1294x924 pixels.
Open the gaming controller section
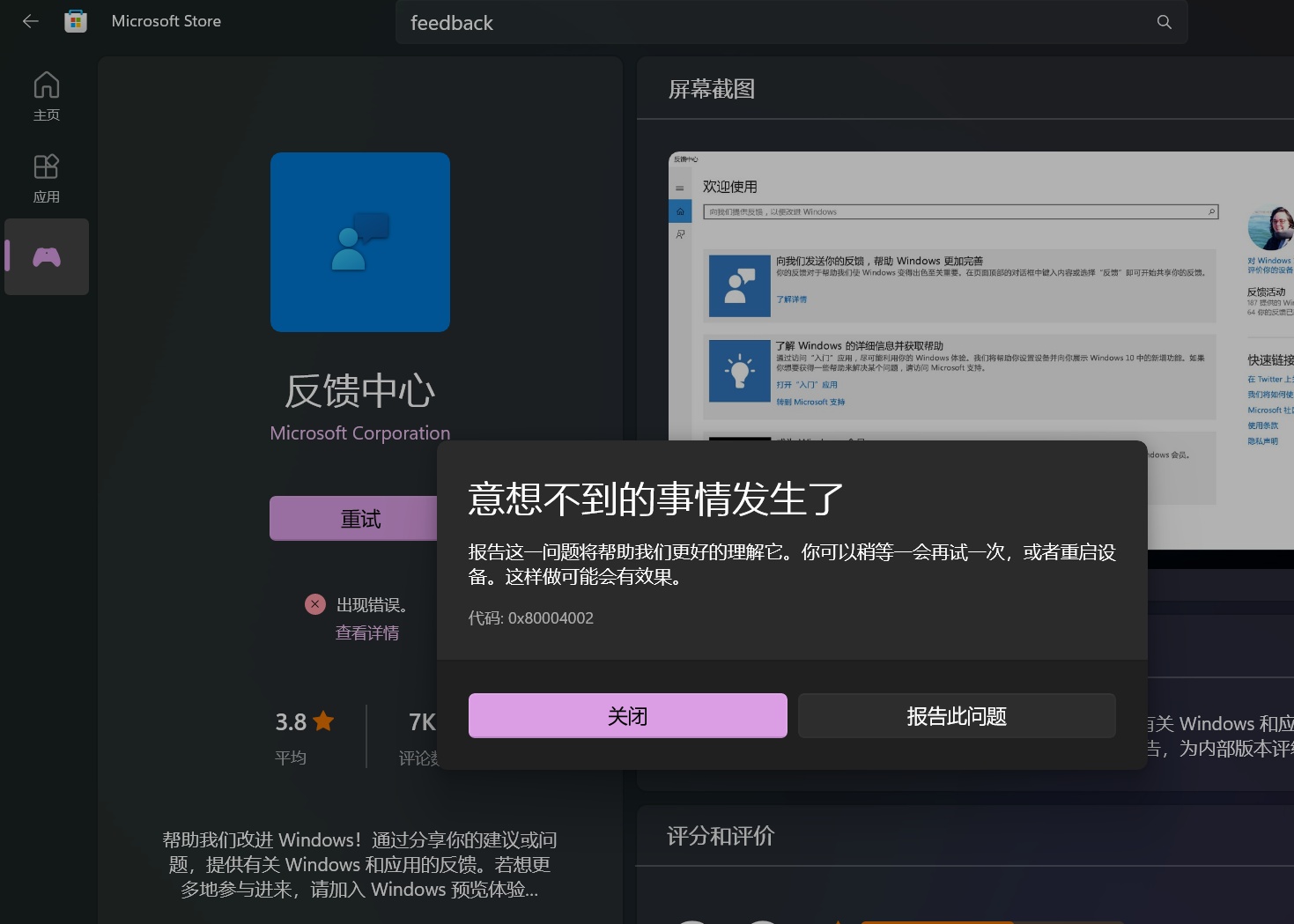47,256
